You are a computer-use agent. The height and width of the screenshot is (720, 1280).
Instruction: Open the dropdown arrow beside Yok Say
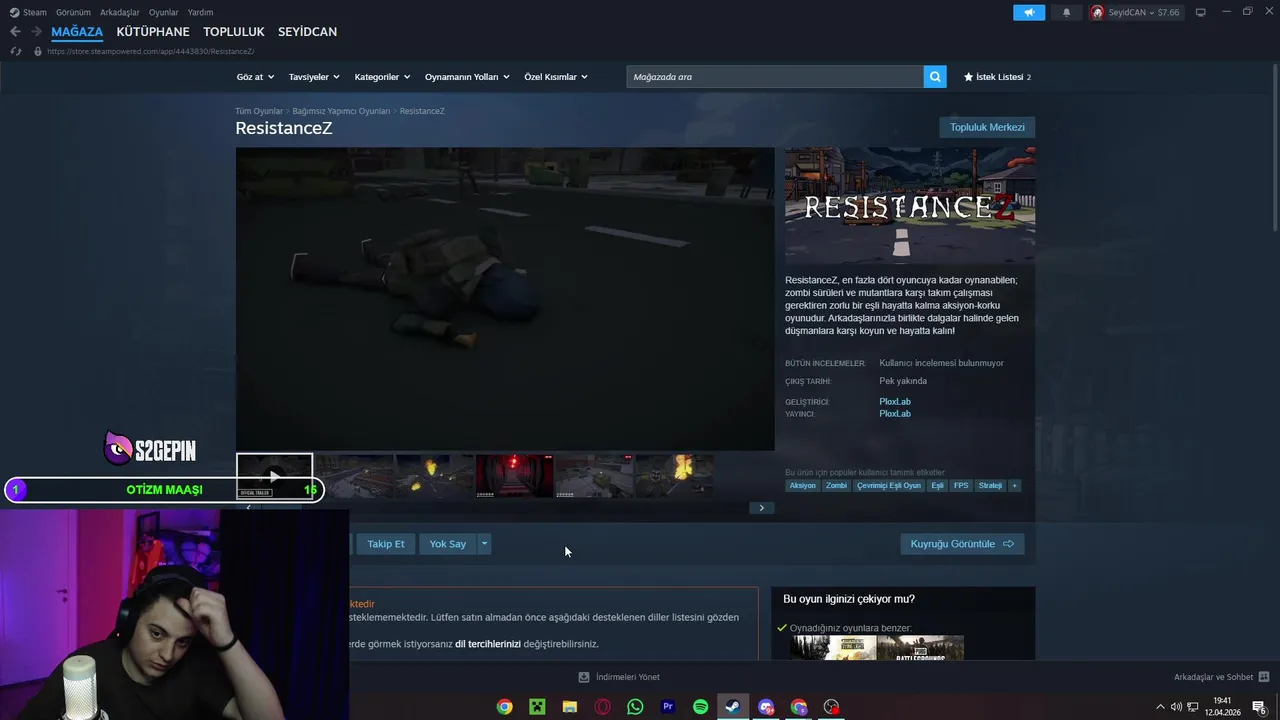(x=484, y=544)
